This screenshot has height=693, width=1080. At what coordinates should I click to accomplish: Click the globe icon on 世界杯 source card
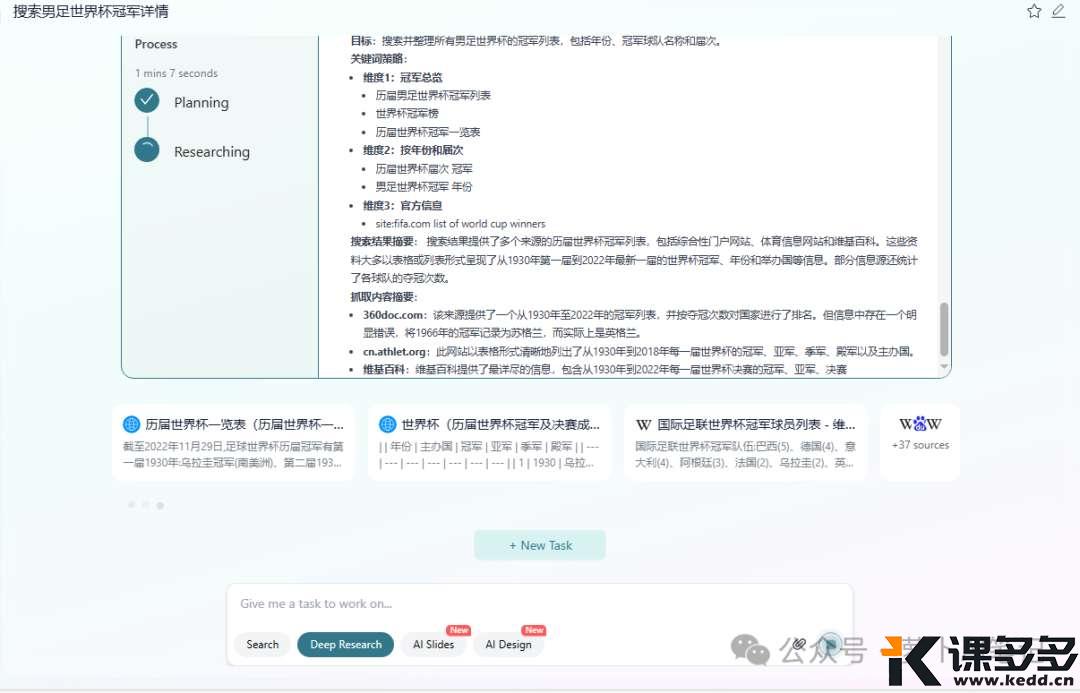click(388, 424)
